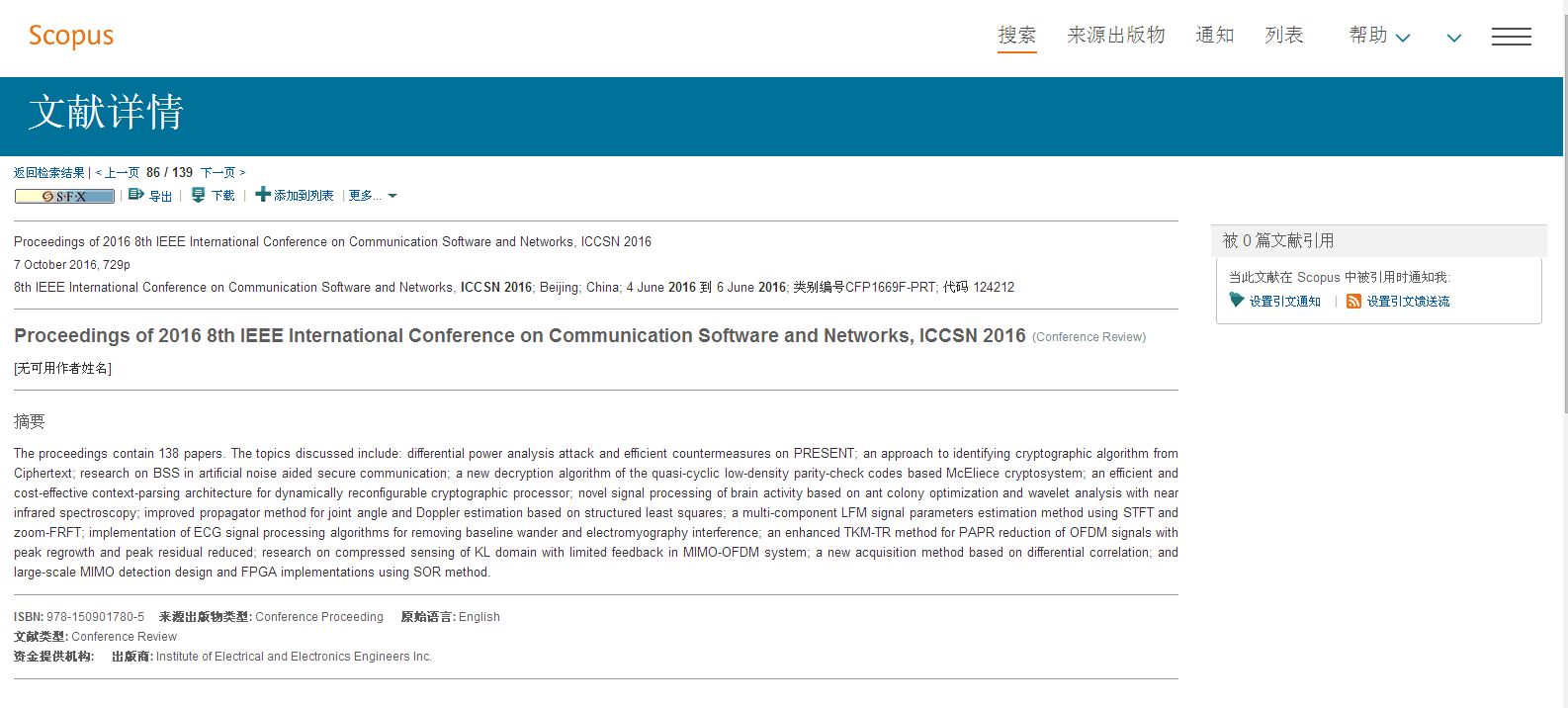Open the hamburger menu icon
Viewport: 1568px width, 708px height.
[1512, 37]
